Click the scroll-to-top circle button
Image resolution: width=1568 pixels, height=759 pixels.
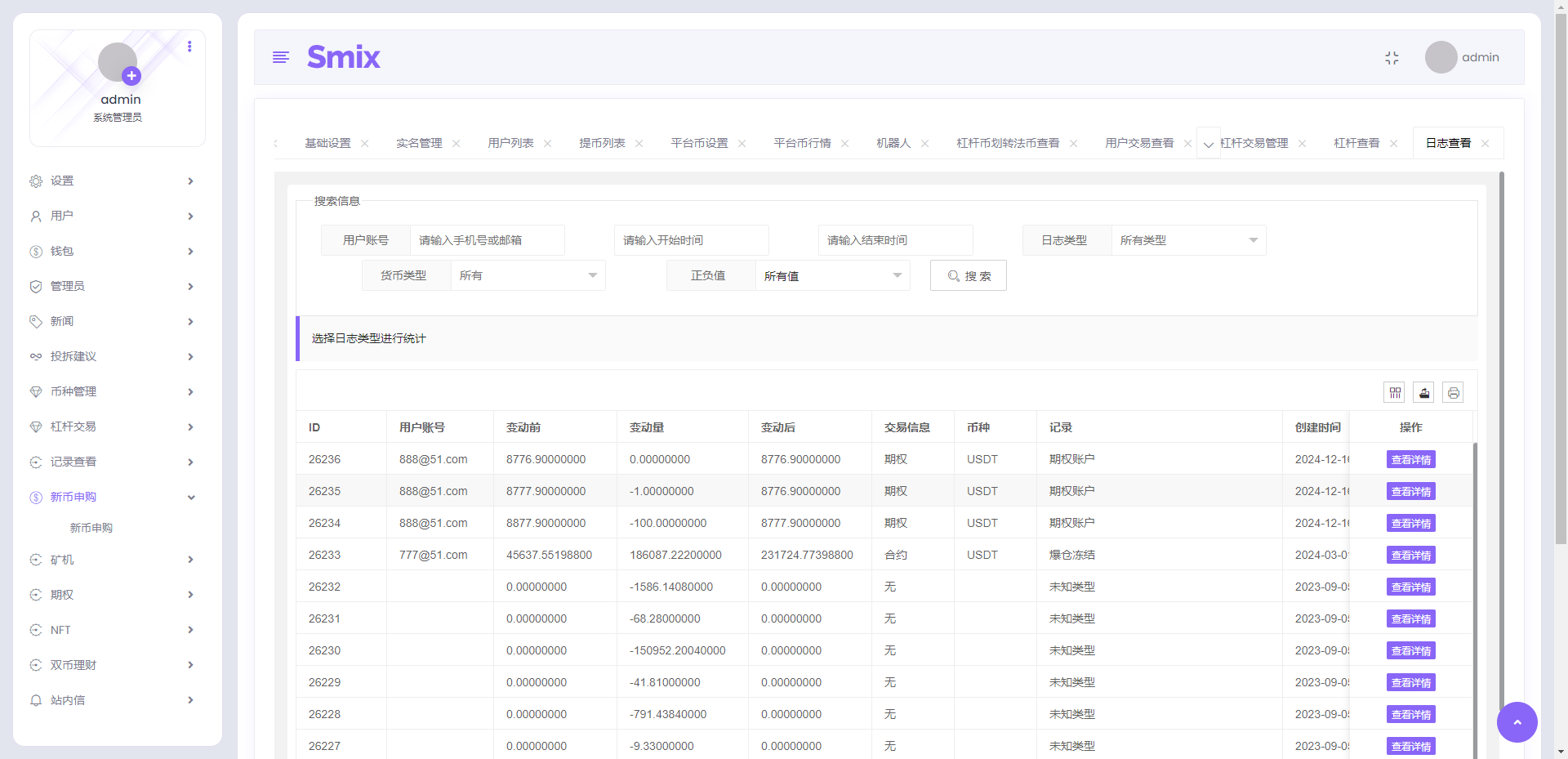[x=1517, y=722]
